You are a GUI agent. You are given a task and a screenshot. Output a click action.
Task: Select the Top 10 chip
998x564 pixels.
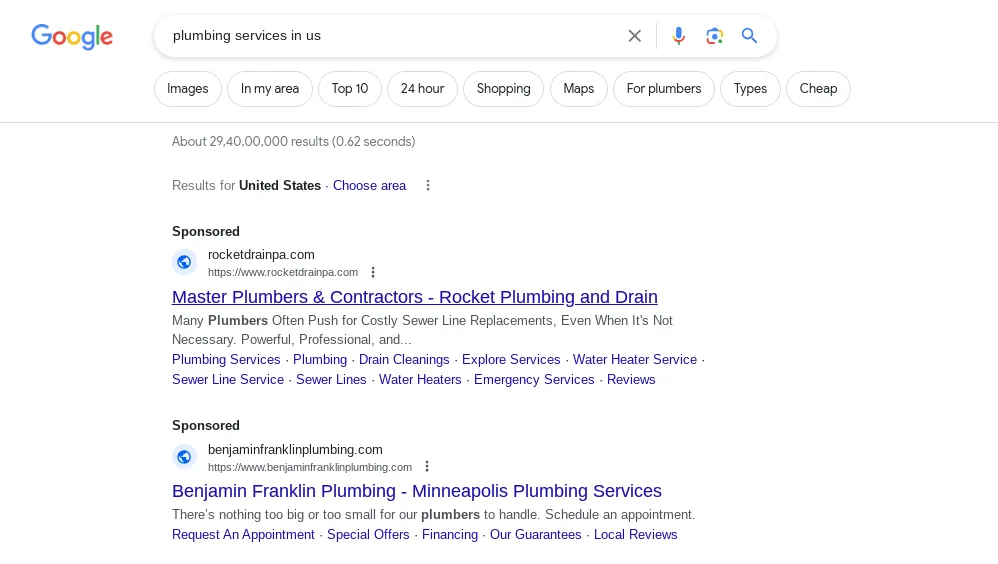[x=349, y=88]
